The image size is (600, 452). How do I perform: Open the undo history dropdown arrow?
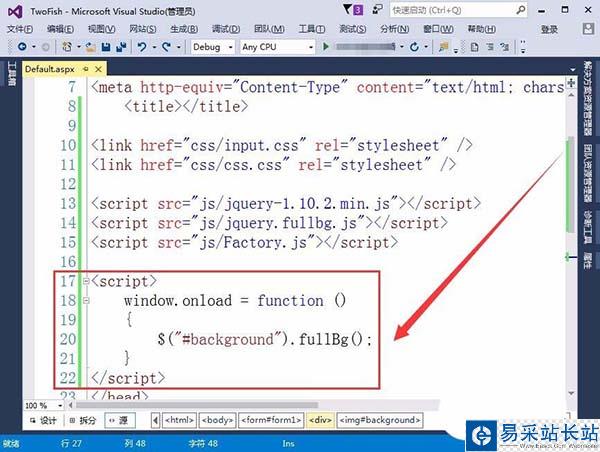click(x=154, y=47)
